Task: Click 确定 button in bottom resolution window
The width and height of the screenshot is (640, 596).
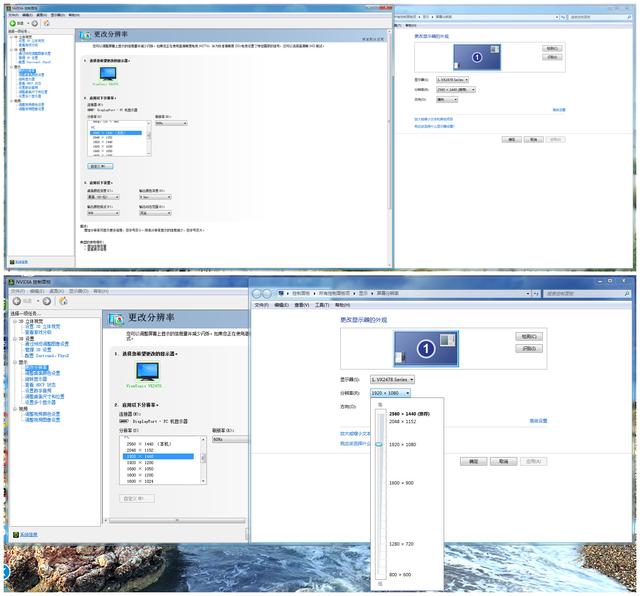Action: coord(473,461)
